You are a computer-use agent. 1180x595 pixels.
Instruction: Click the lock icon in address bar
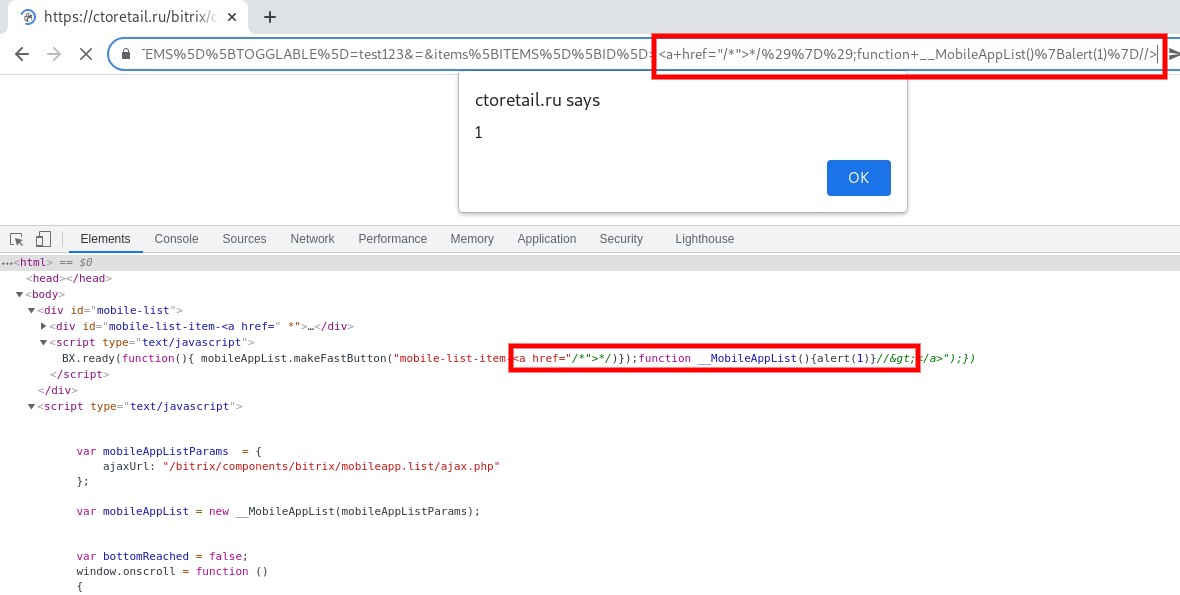click(x=126, y=54)
